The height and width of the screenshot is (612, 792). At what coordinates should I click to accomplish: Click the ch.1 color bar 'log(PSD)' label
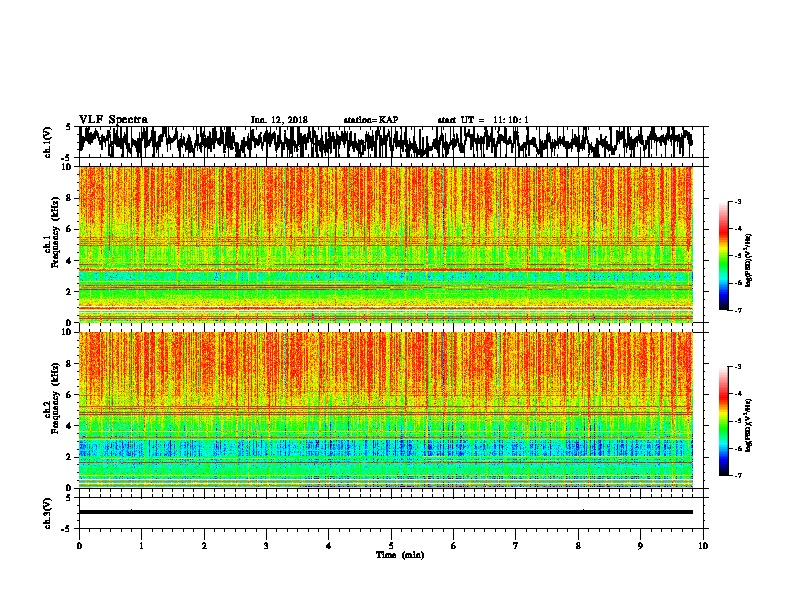(x=748, y=260)
